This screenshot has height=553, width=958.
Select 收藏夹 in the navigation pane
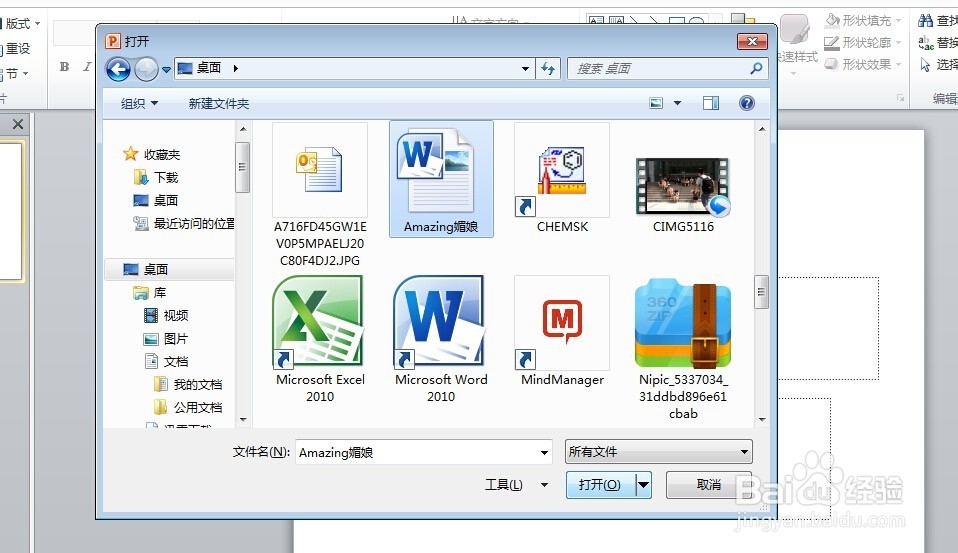[x=152, y=154]
